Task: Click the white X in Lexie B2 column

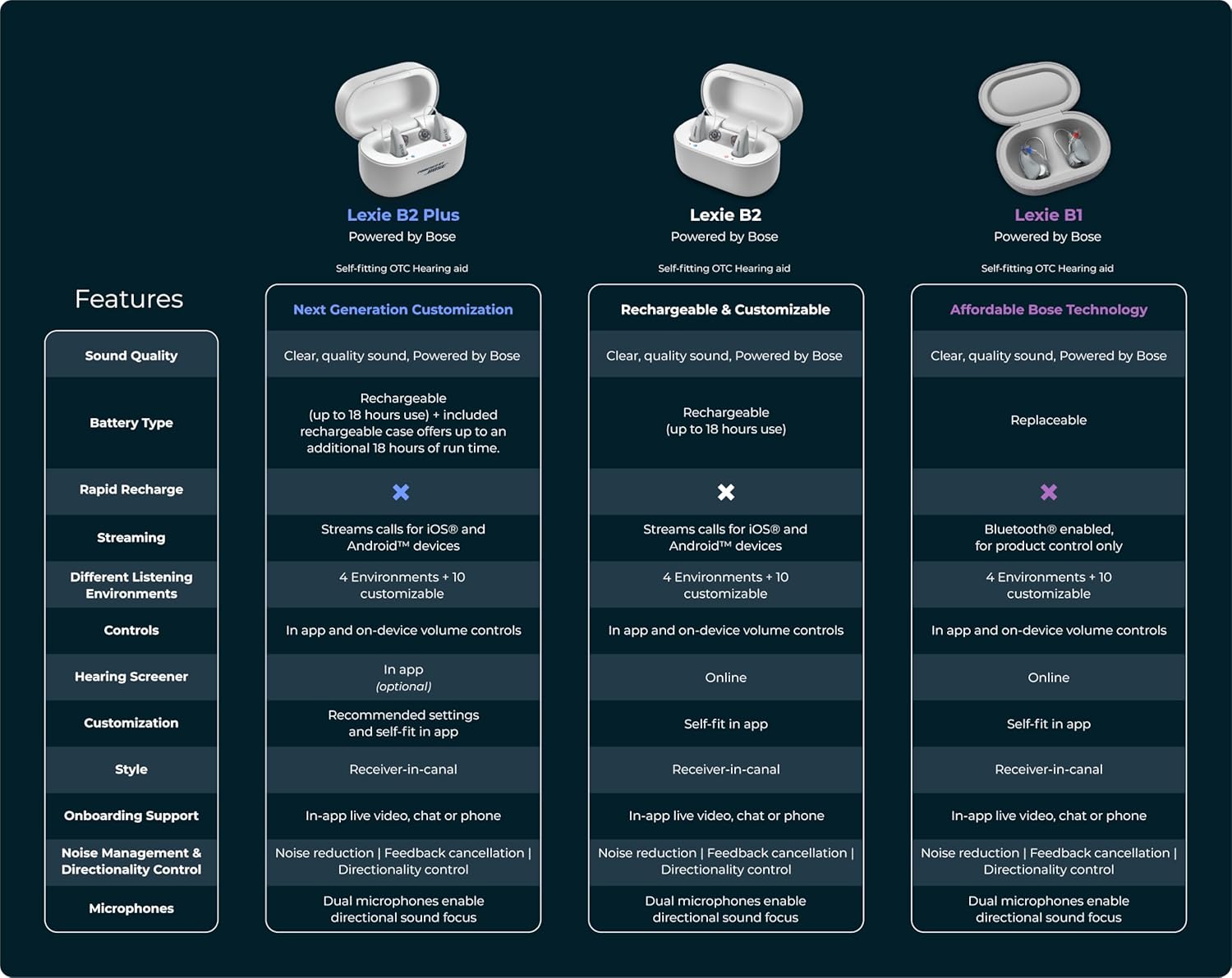Action: 726,492
